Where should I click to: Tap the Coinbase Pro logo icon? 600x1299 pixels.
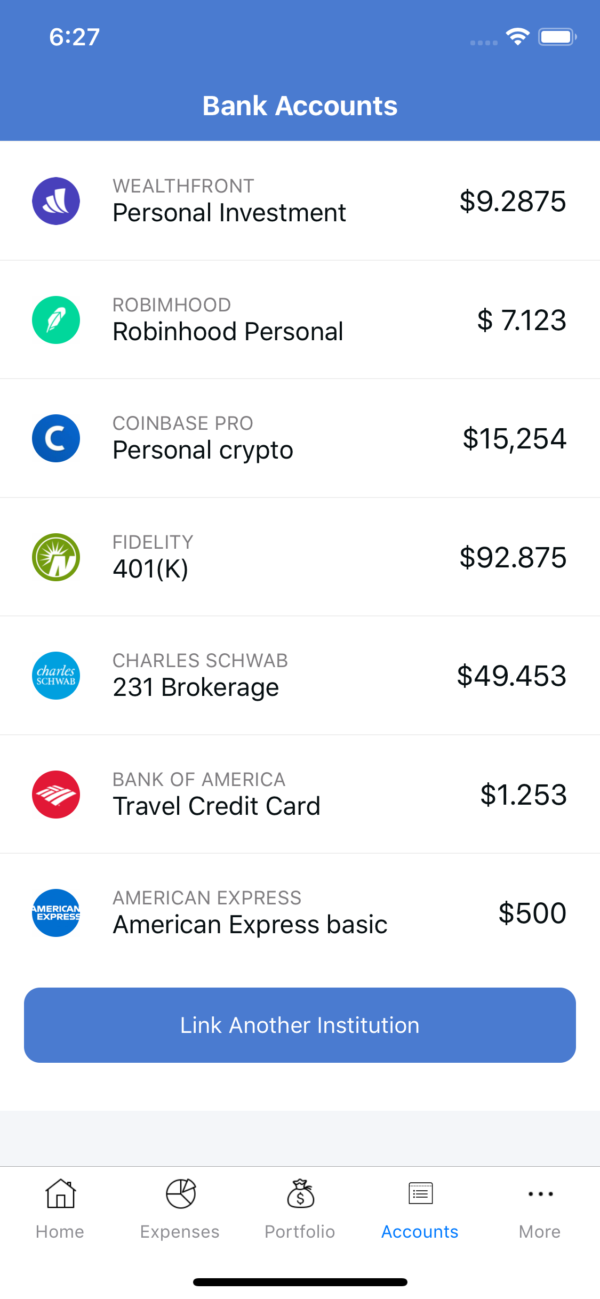click(x=56, y=438)
